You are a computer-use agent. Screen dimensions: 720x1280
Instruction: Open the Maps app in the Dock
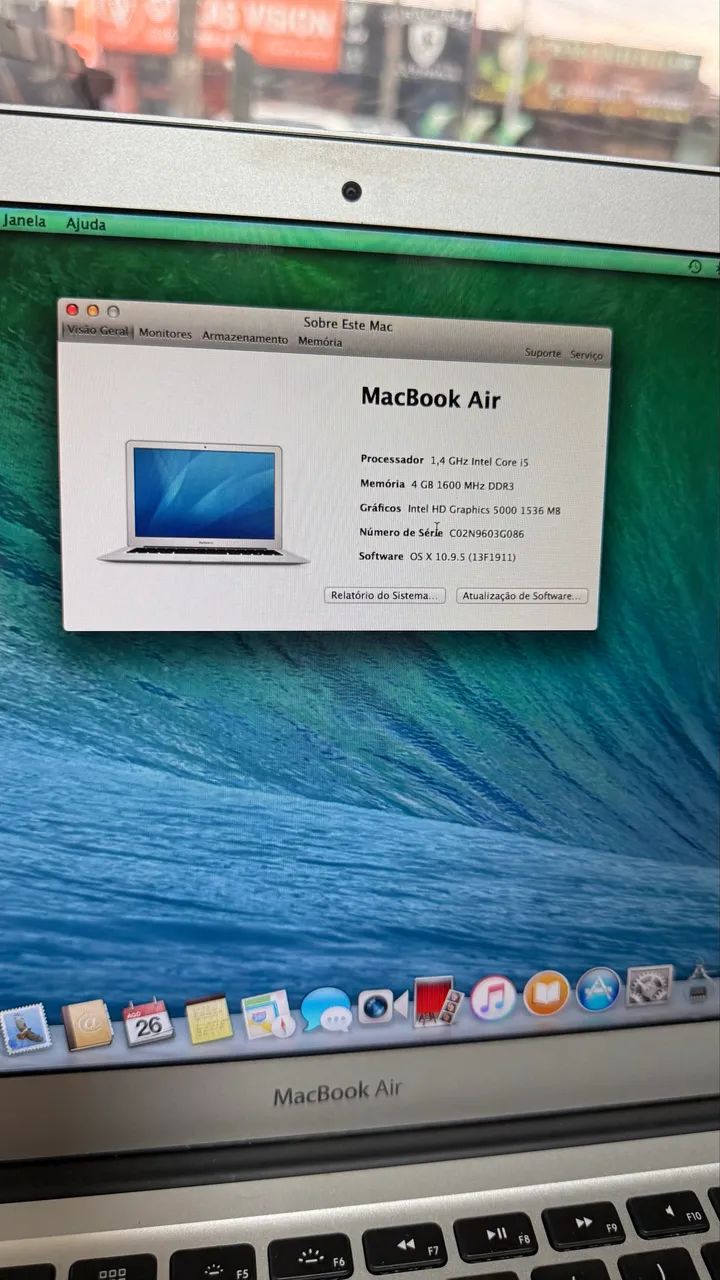click(267, 1015)
